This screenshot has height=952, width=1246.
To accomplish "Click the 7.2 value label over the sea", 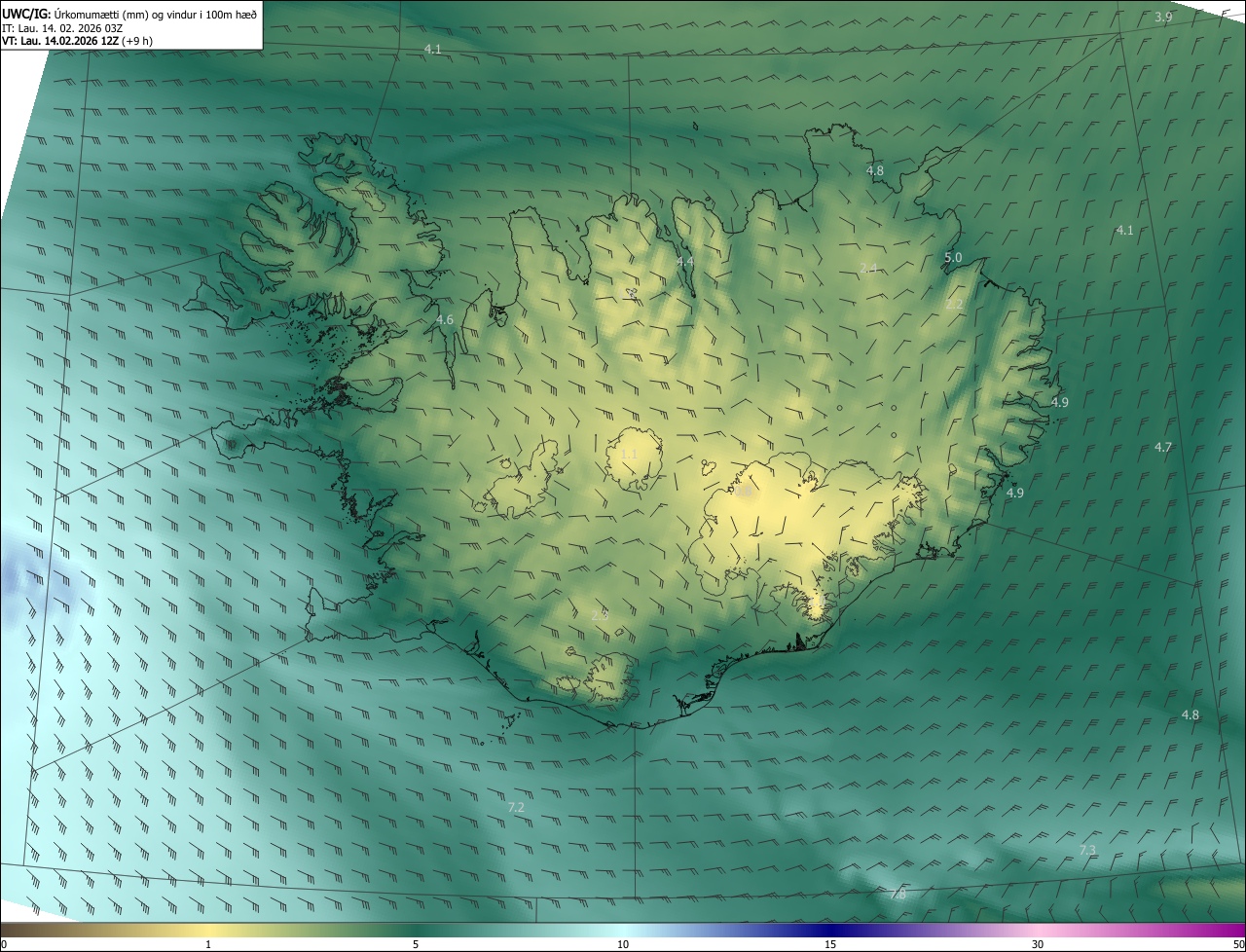I will (516, 807).
